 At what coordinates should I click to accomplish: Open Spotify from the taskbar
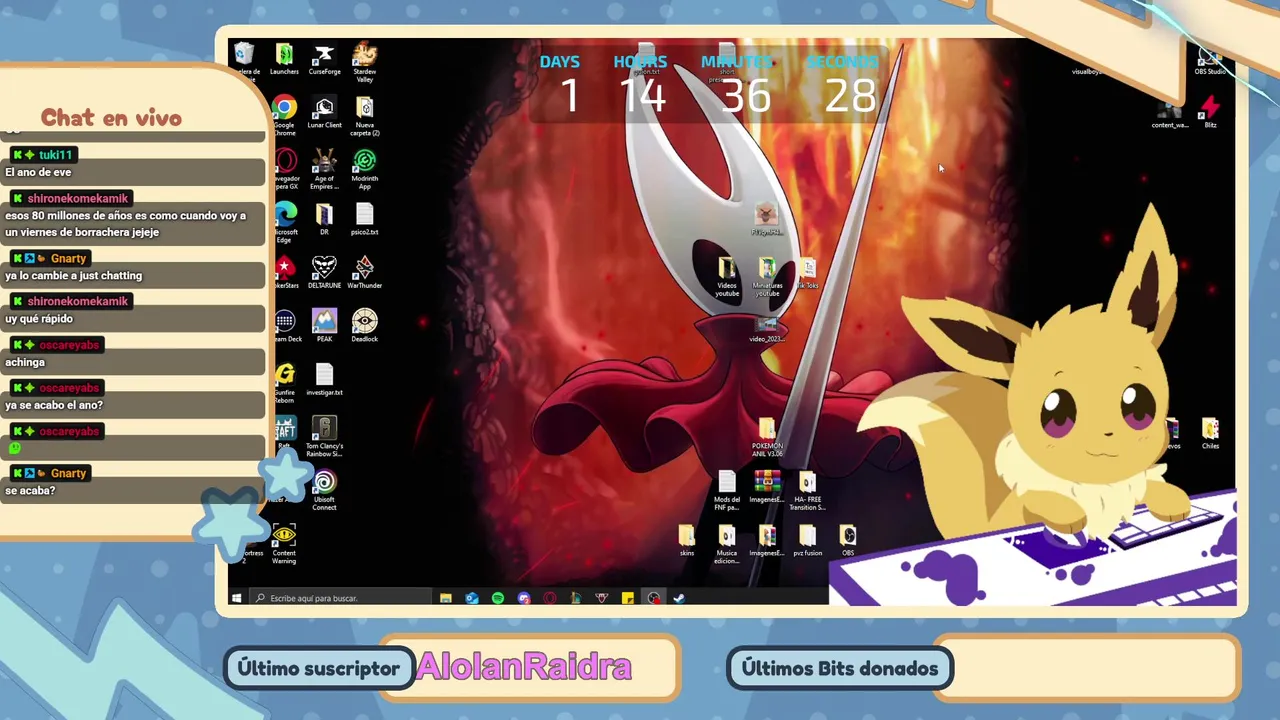click(498, 598)
